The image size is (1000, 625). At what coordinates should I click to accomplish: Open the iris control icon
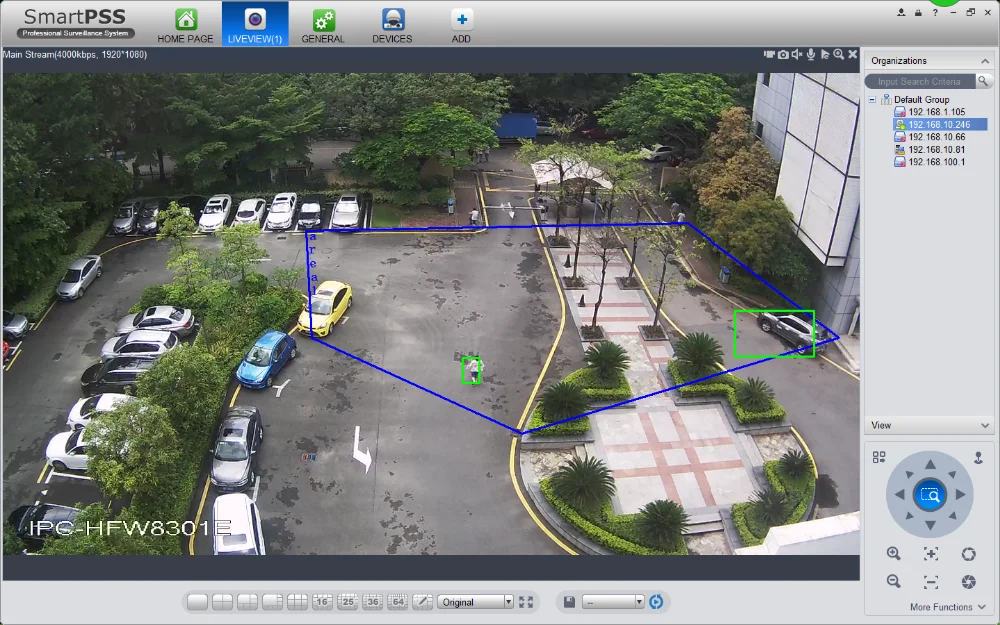[968, 554]
